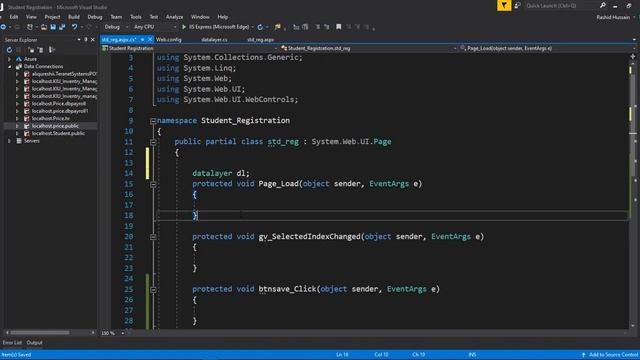
Task: Click the browser Refresh icon beside IIS Express
Action: pyautogui.click(x=260, y=27)
